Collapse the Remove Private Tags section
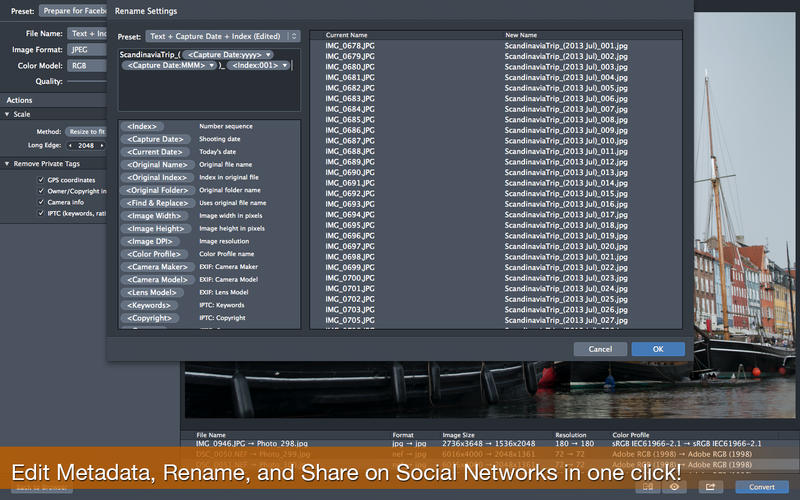Screen dimensions: 800x500 click(8, 163)
